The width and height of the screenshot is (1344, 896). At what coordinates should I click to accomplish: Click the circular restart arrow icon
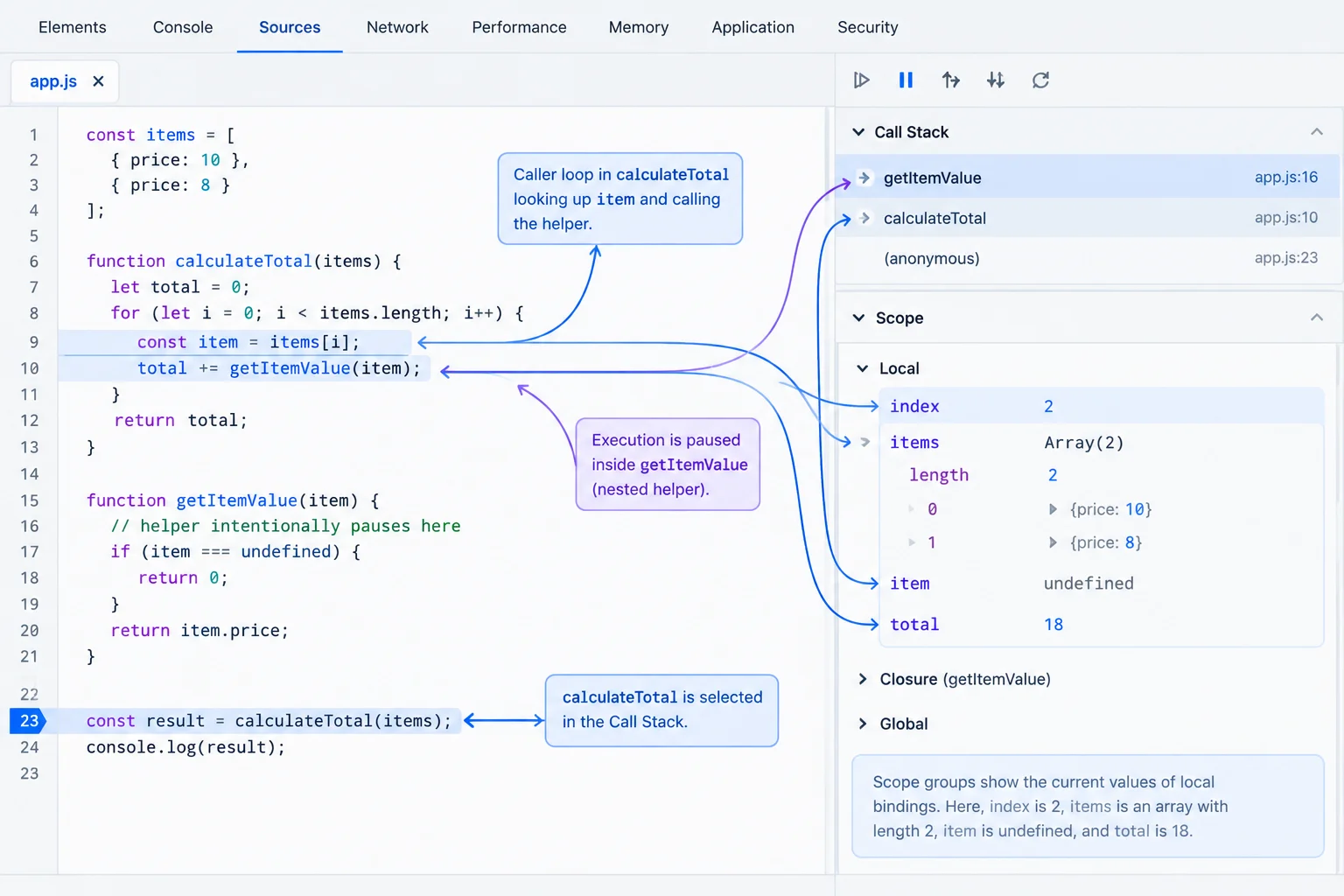(x=1040, y=80)
